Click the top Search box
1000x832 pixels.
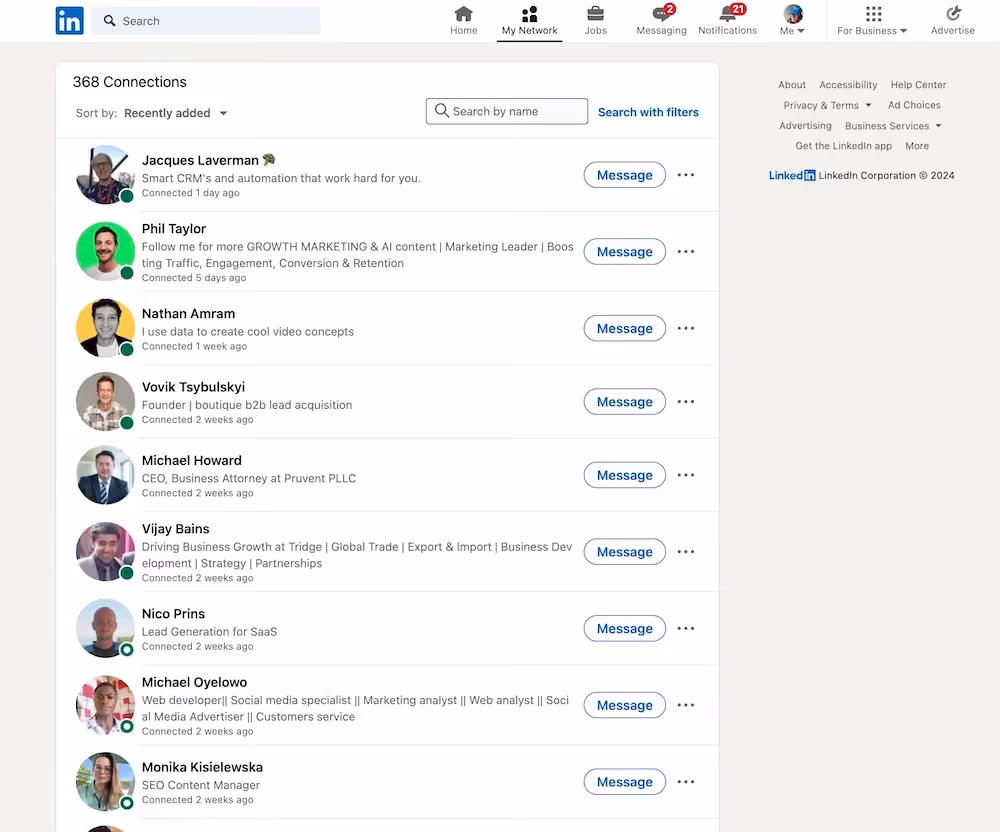(x=206, y=21)
